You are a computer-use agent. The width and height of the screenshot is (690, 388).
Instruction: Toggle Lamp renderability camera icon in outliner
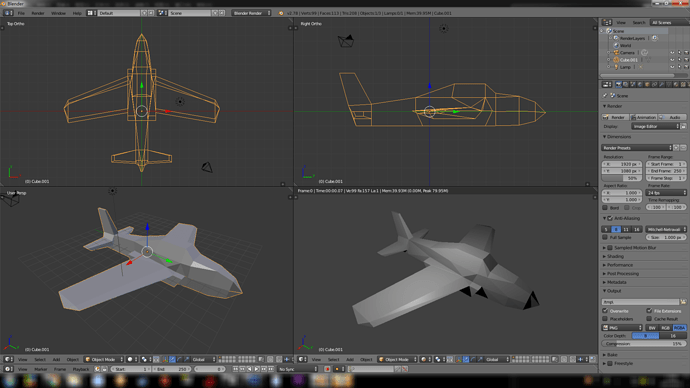click(x=686, y=67)
